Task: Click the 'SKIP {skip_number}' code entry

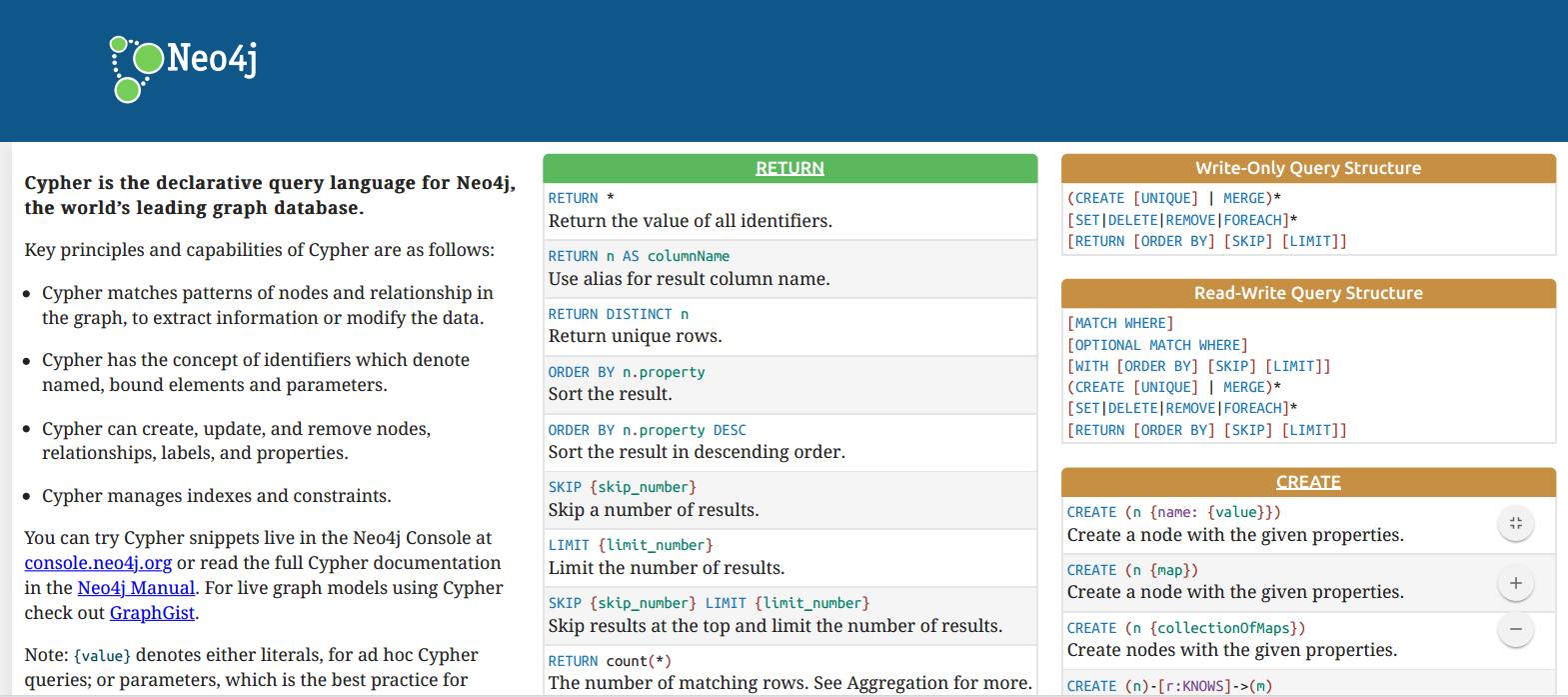Action: point(623,487)
